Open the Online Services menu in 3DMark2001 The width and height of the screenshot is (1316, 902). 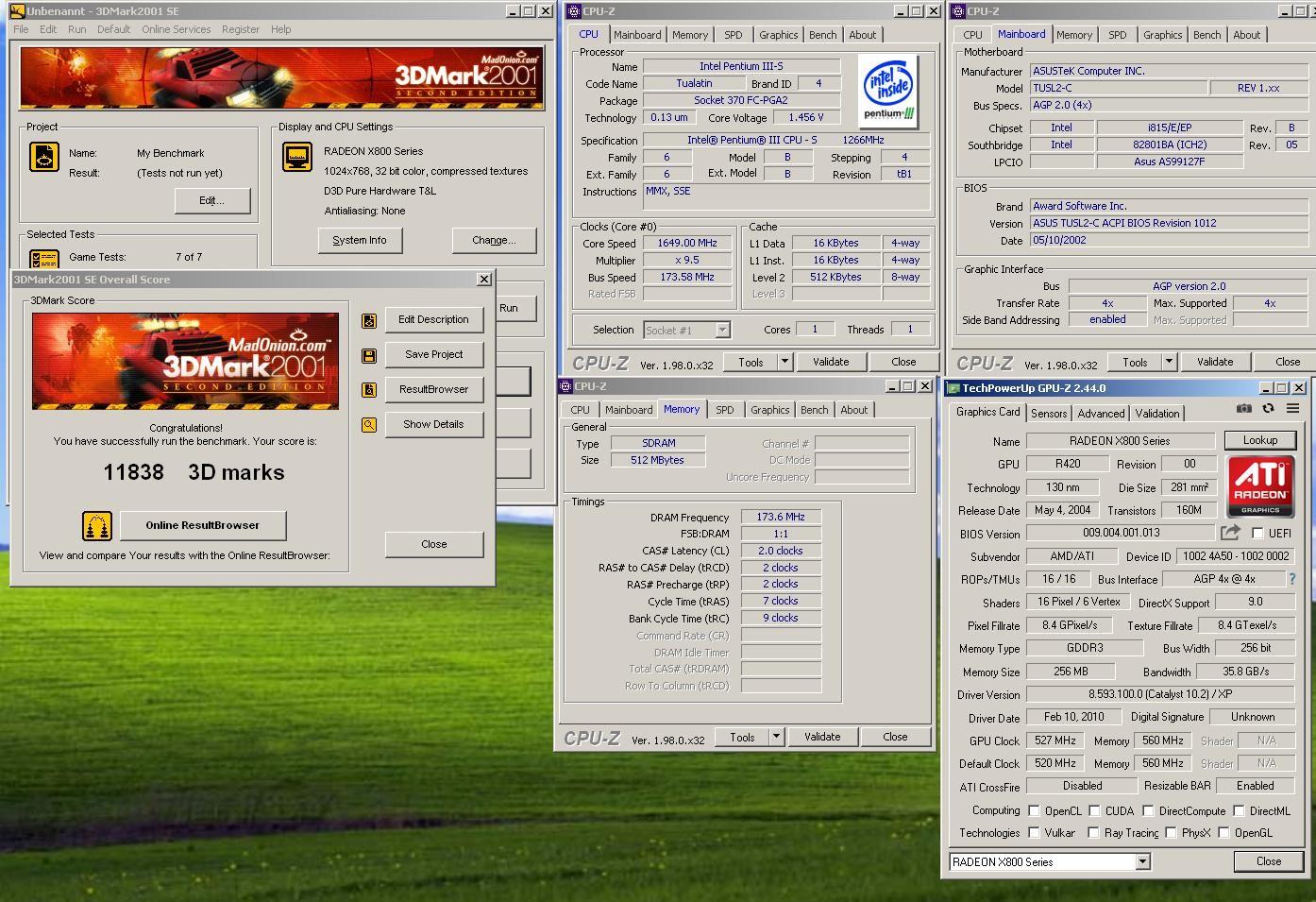click(177, 29)
